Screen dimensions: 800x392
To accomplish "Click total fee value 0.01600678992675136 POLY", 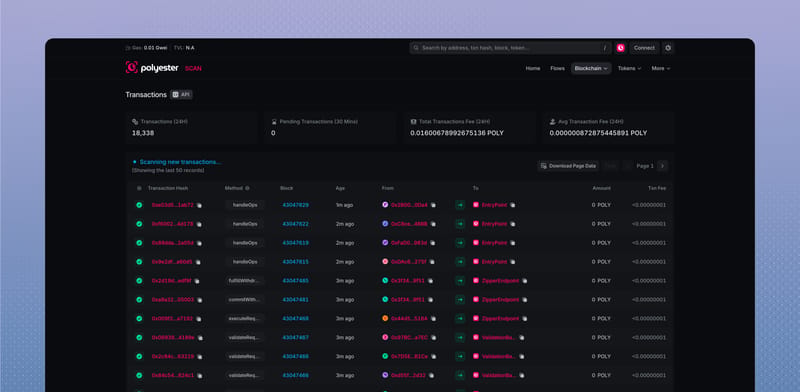I will pyautogui.click(x=457, y=133).
